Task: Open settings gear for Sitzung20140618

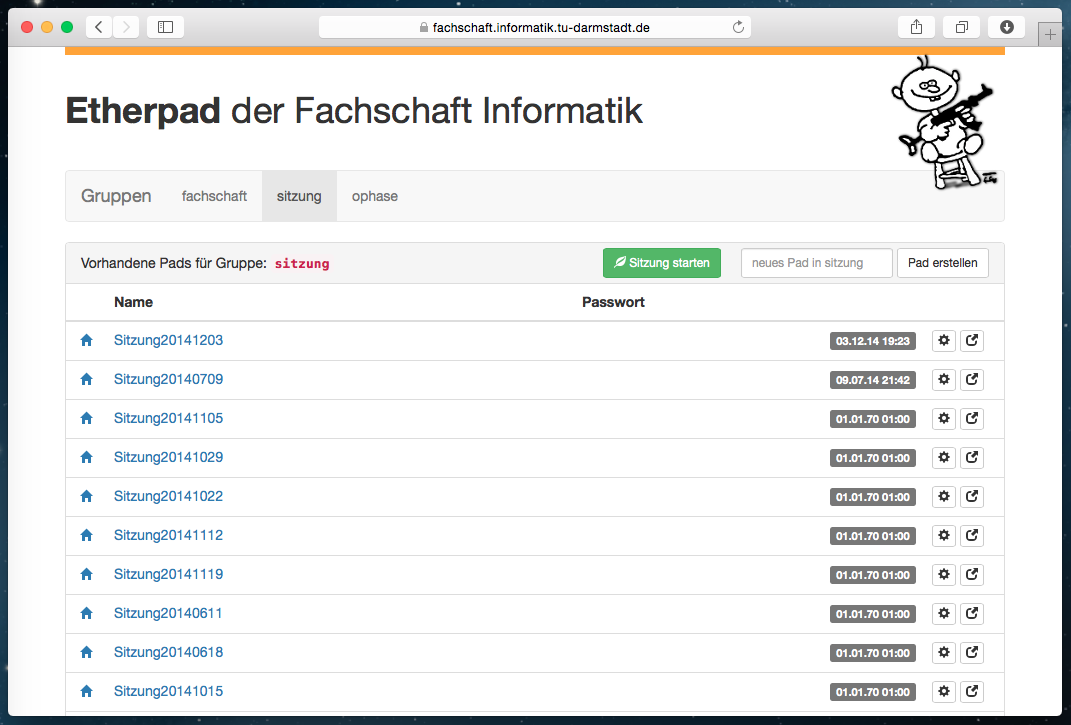Action: pos(944,652)
